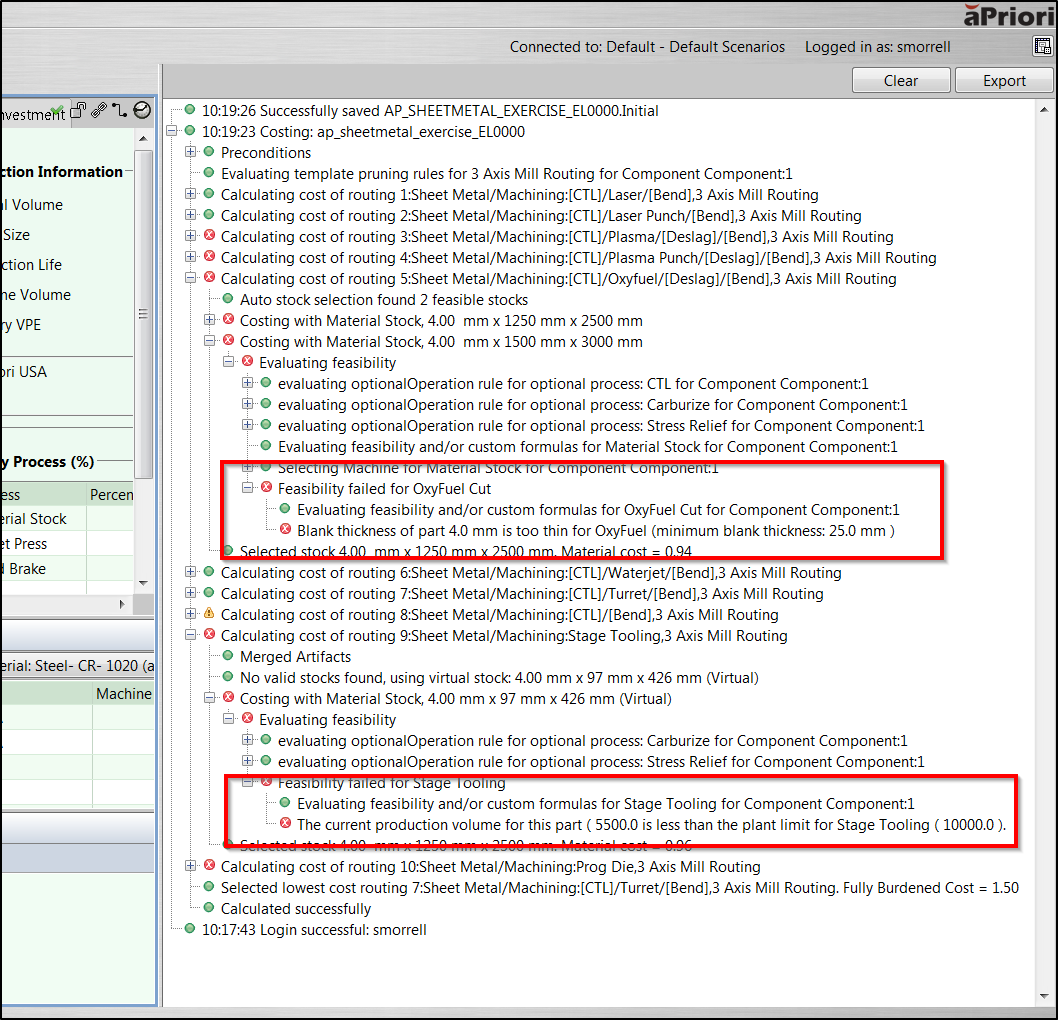The image size is (1058, 1020).
Task: Collapse Costing with Virtual material stock node
Action: (x=210, y=698)
